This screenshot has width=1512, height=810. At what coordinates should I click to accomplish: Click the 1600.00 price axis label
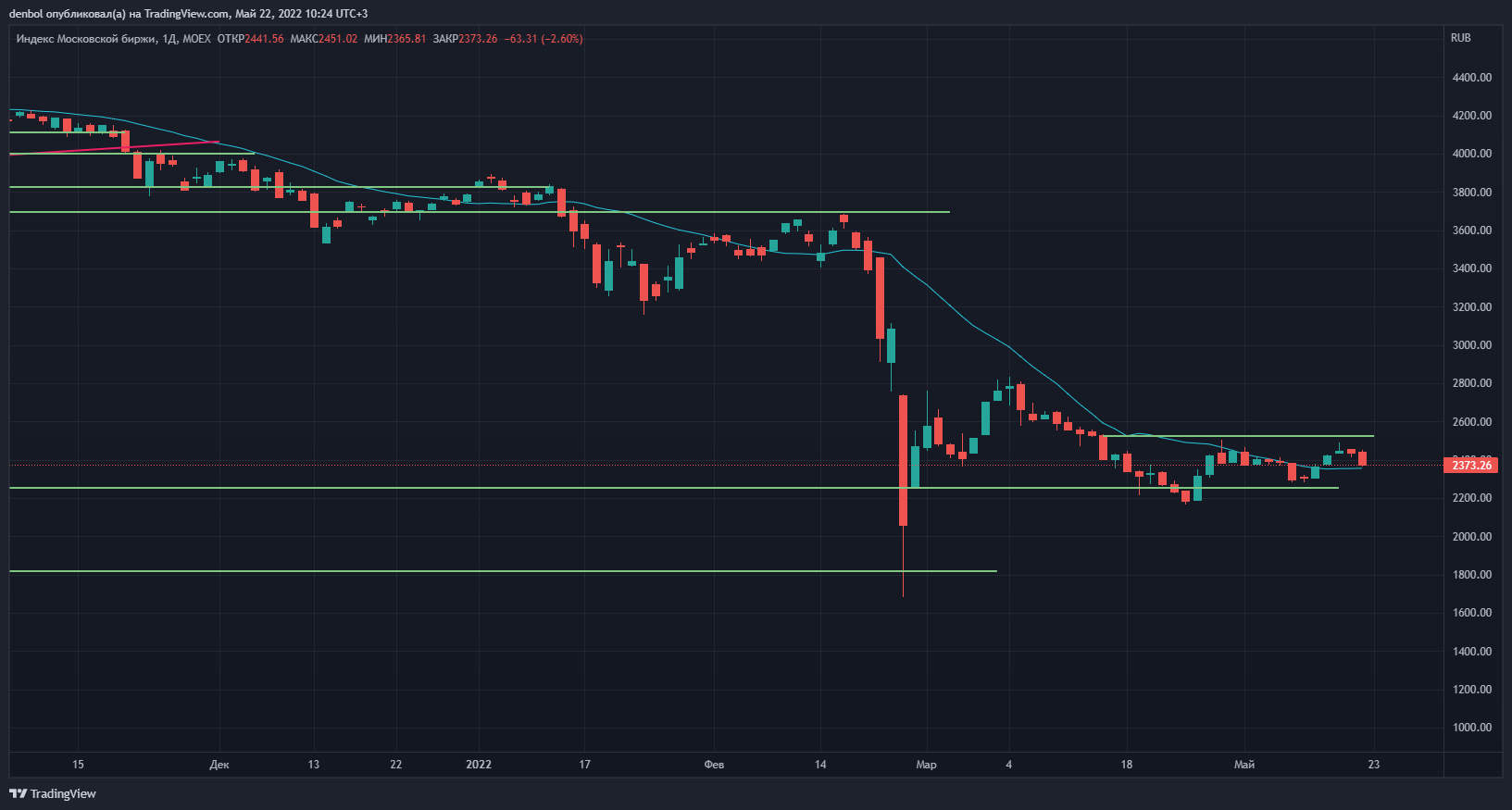[1472, 613]
